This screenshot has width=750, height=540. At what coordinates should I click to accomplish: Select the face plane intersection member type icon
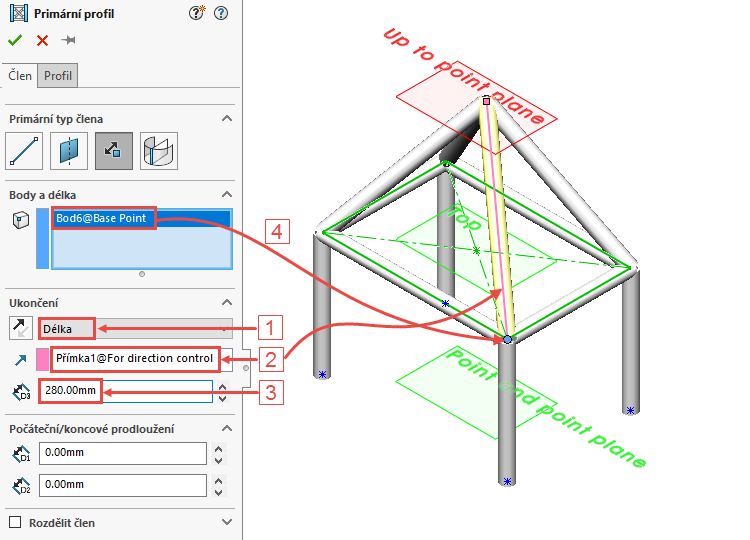[x=159, y=151]
